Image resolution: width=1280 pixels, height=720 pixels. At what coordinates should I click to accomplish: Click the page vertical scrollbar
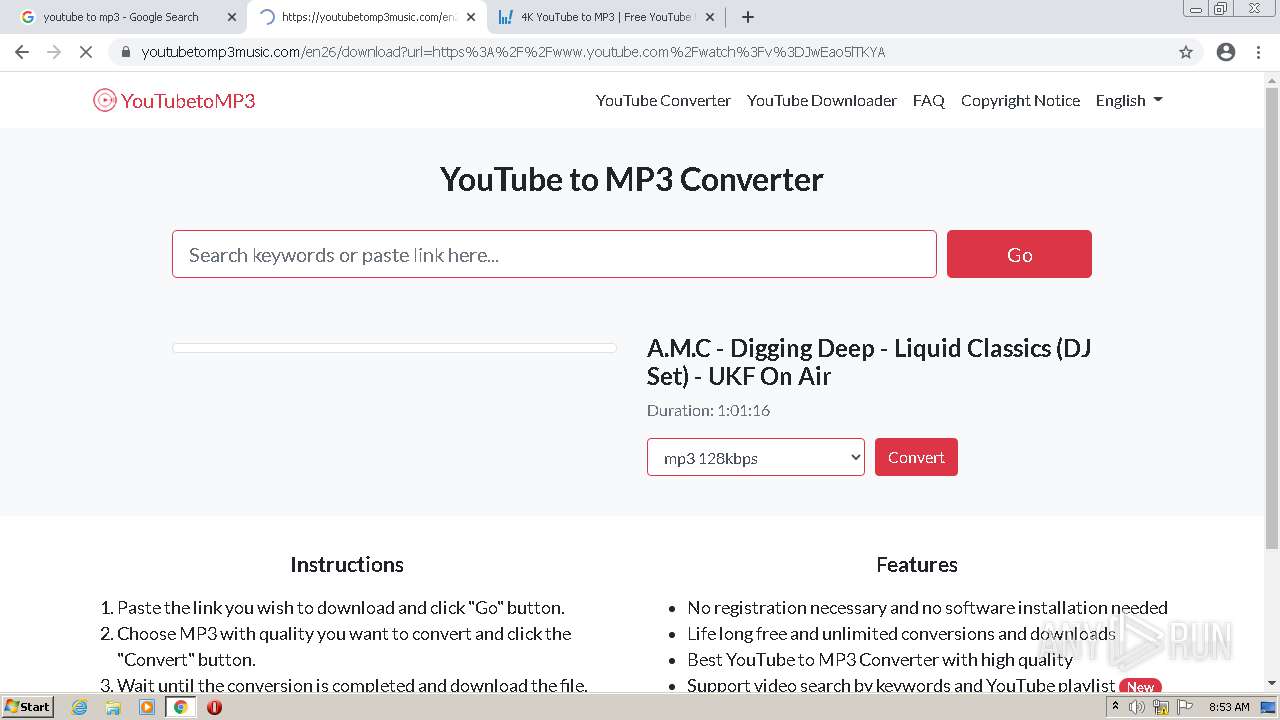[1272, 318]
